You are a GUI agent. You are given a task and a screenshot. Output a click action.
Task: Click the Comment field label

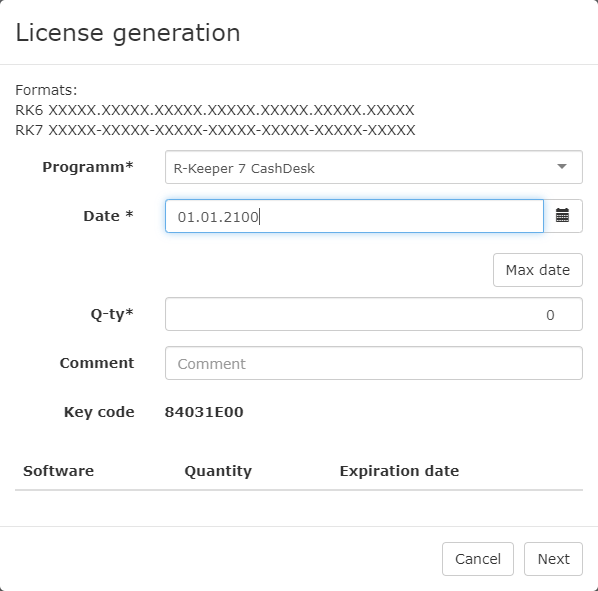click(x=97, y=363)
